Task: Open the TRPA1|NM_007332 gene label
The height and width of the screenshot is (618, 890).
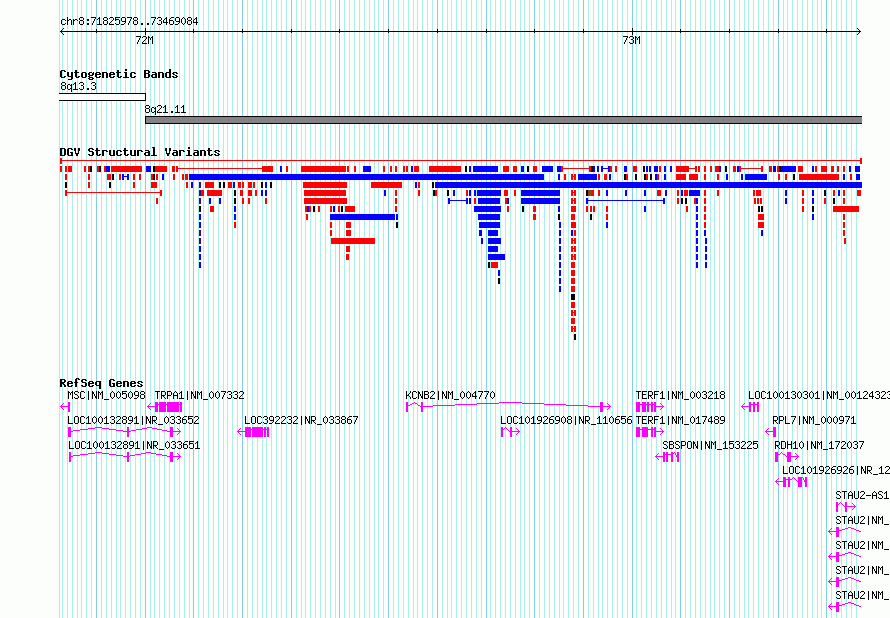Action: (x=199, y=396)
